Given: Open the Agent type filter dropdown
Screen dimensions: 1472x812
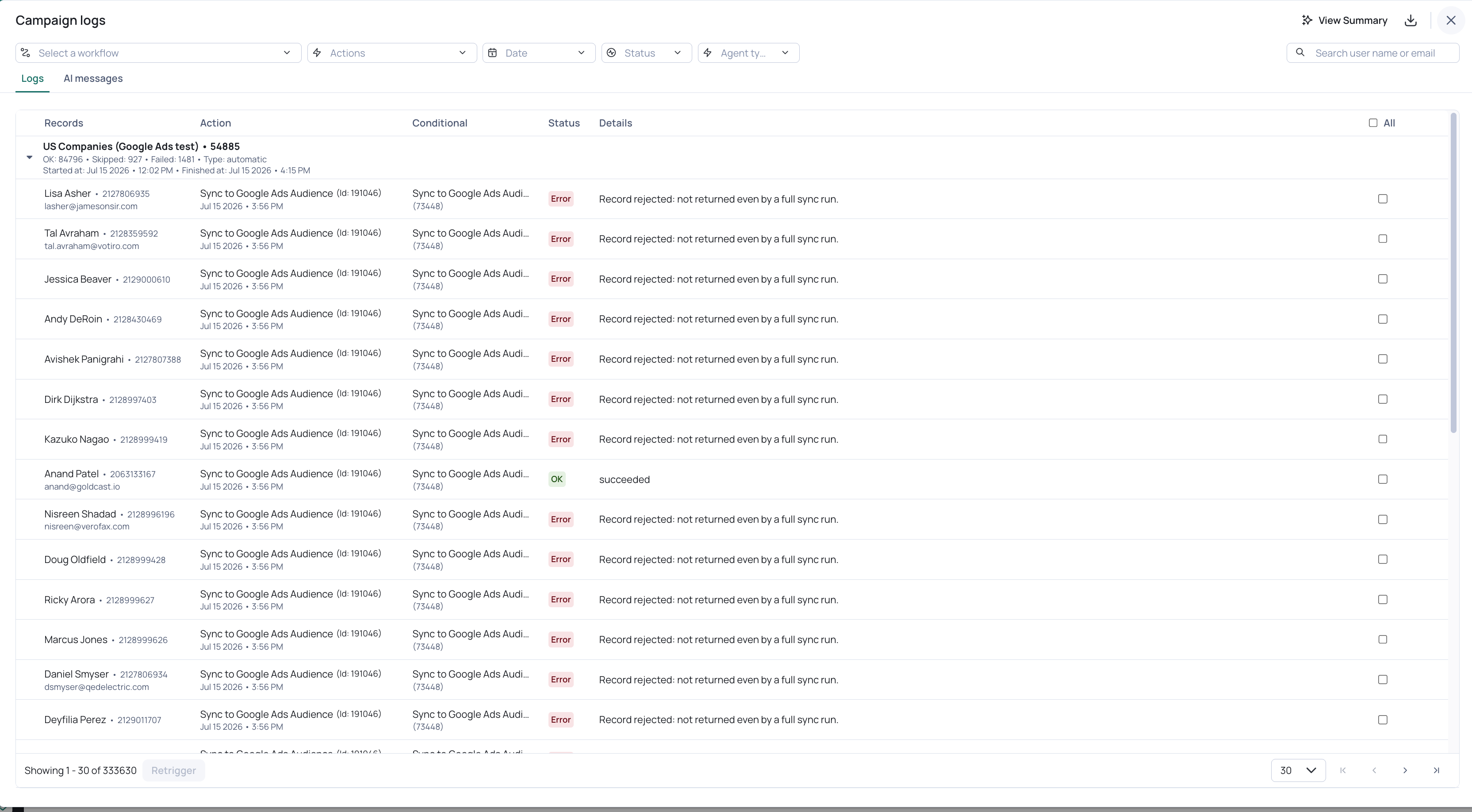Looking at the screenshot, I should point(748,53).
